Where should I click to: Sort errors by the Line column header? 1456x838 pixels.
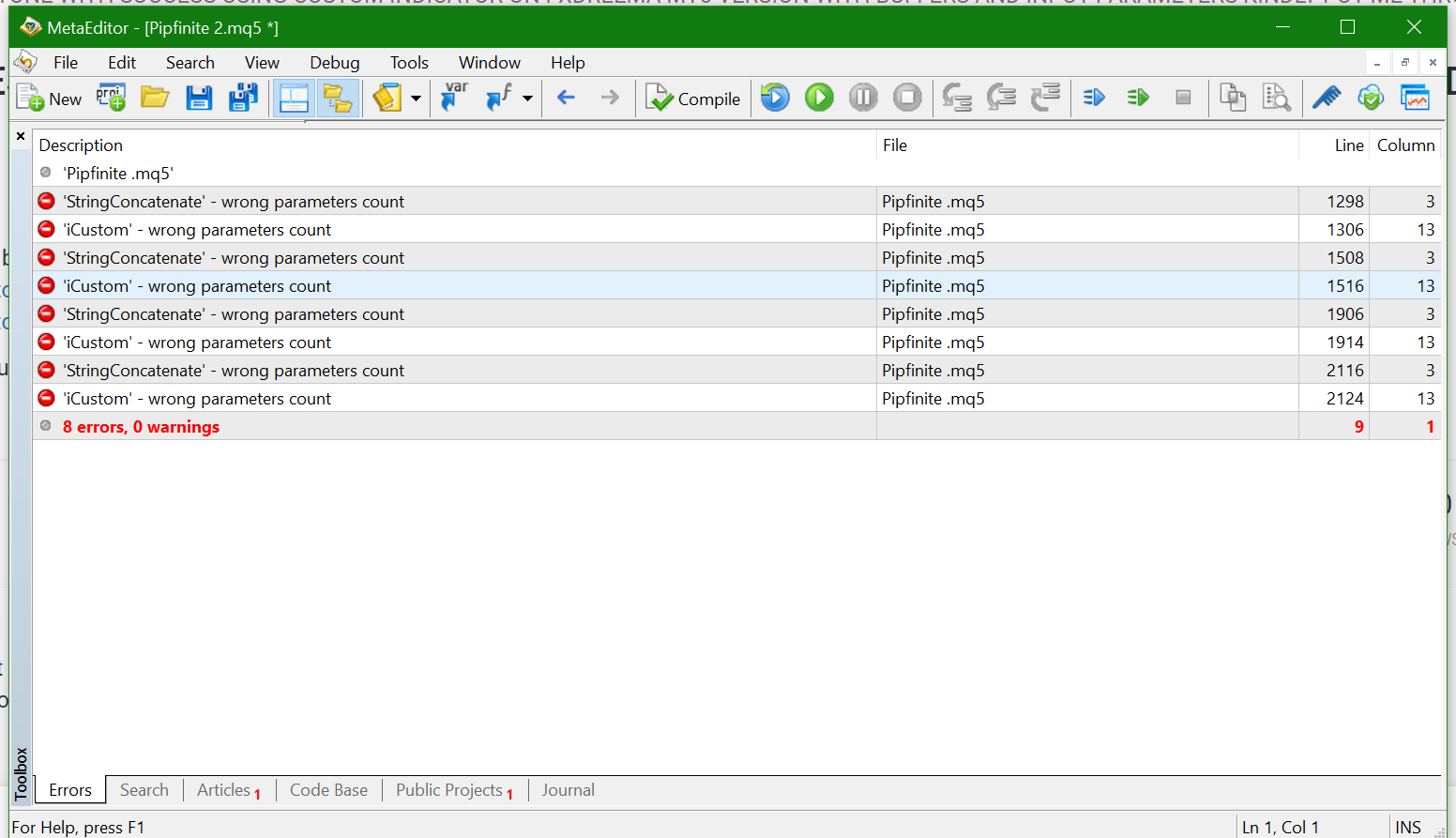coord(1334,145)
